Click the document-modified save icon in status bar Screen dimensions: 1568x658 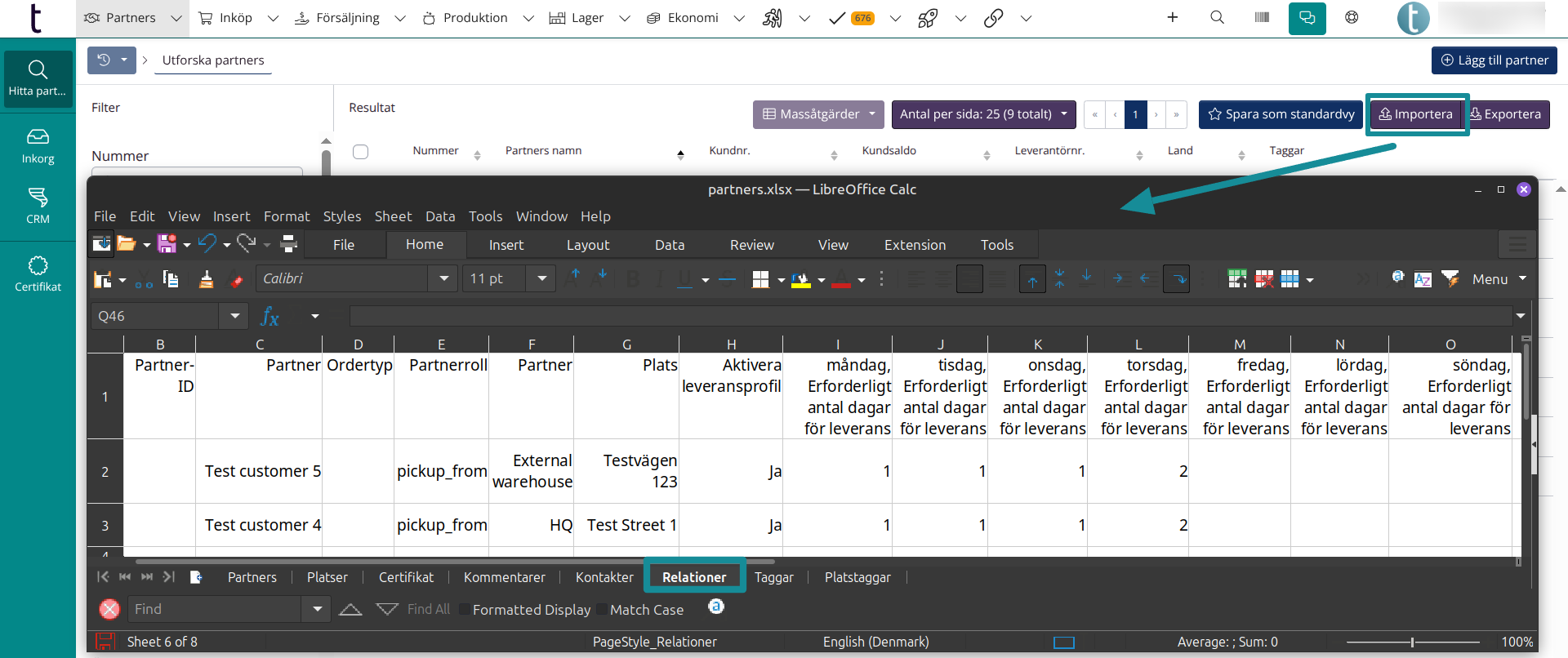click(x=105, y=642)
